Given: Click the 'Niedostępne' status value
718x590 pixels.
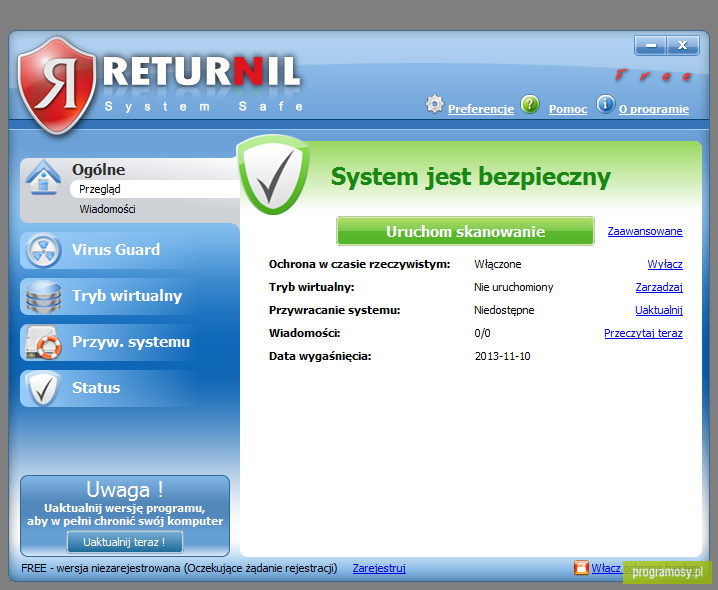Looking at the screenshot, I should coord(504,310).
